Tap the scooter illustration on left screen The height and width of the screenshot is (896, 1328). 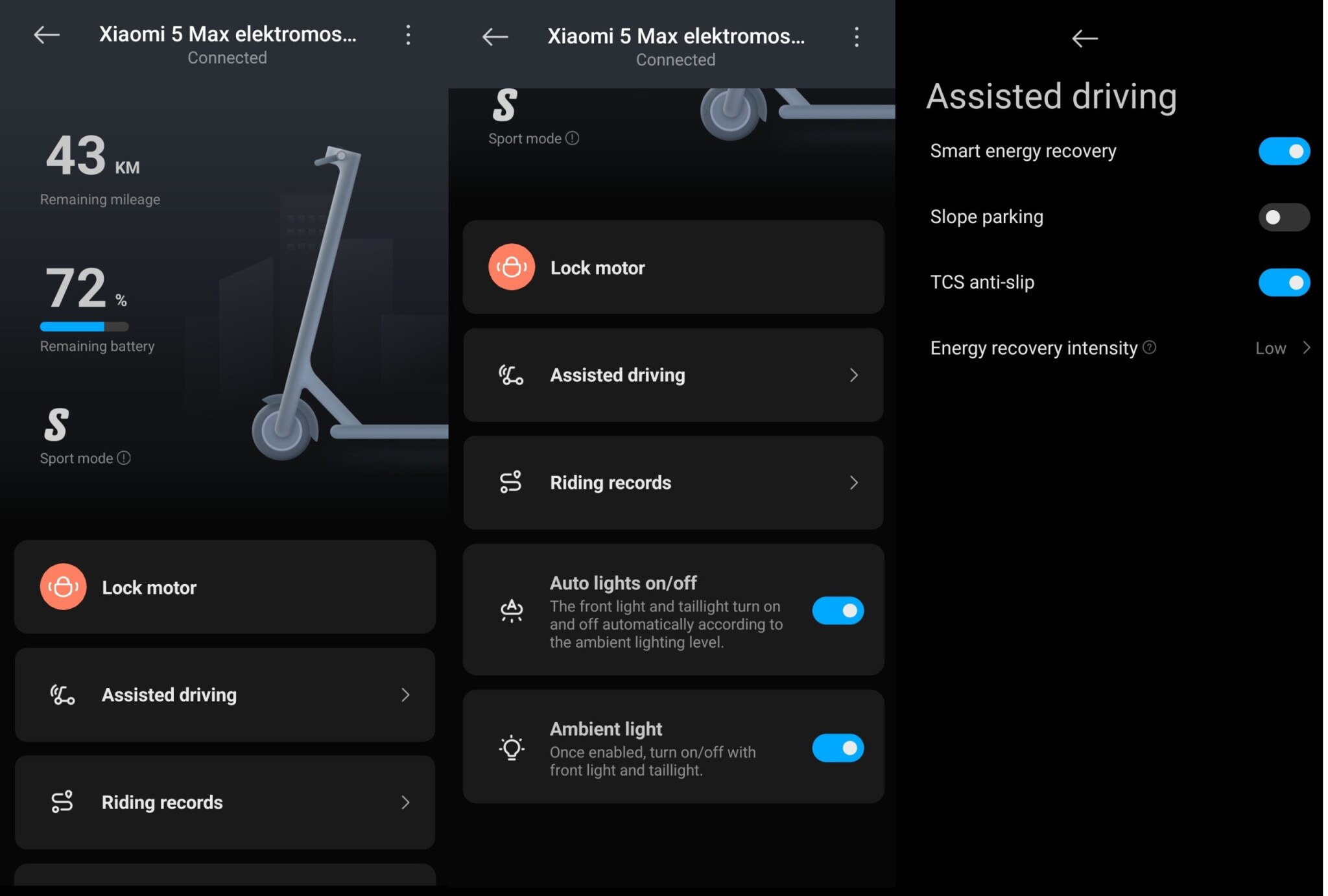tap(350, 305)
